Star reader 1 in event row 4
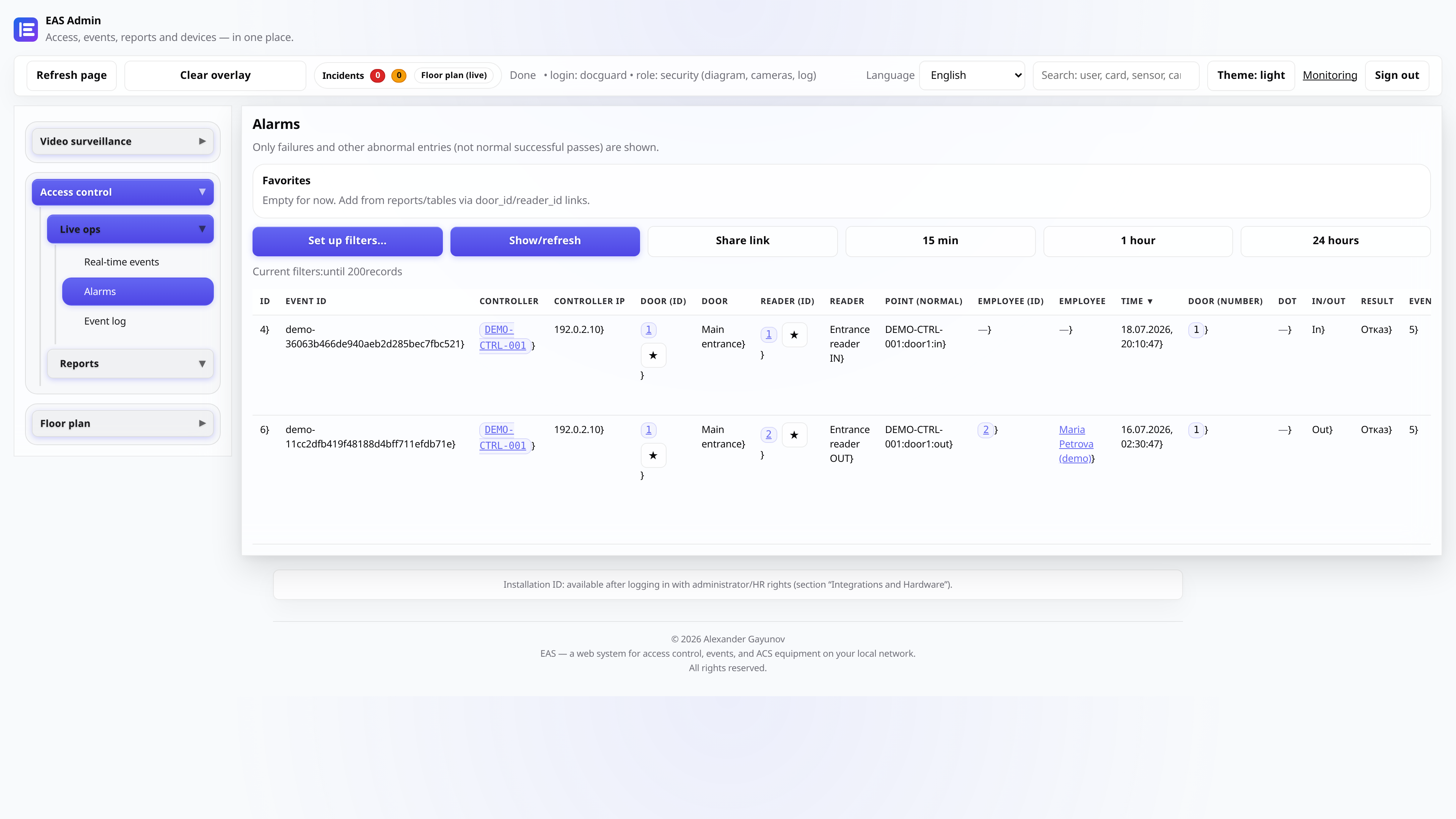The height and width of the screenshot is (819, 1456). 794,334
